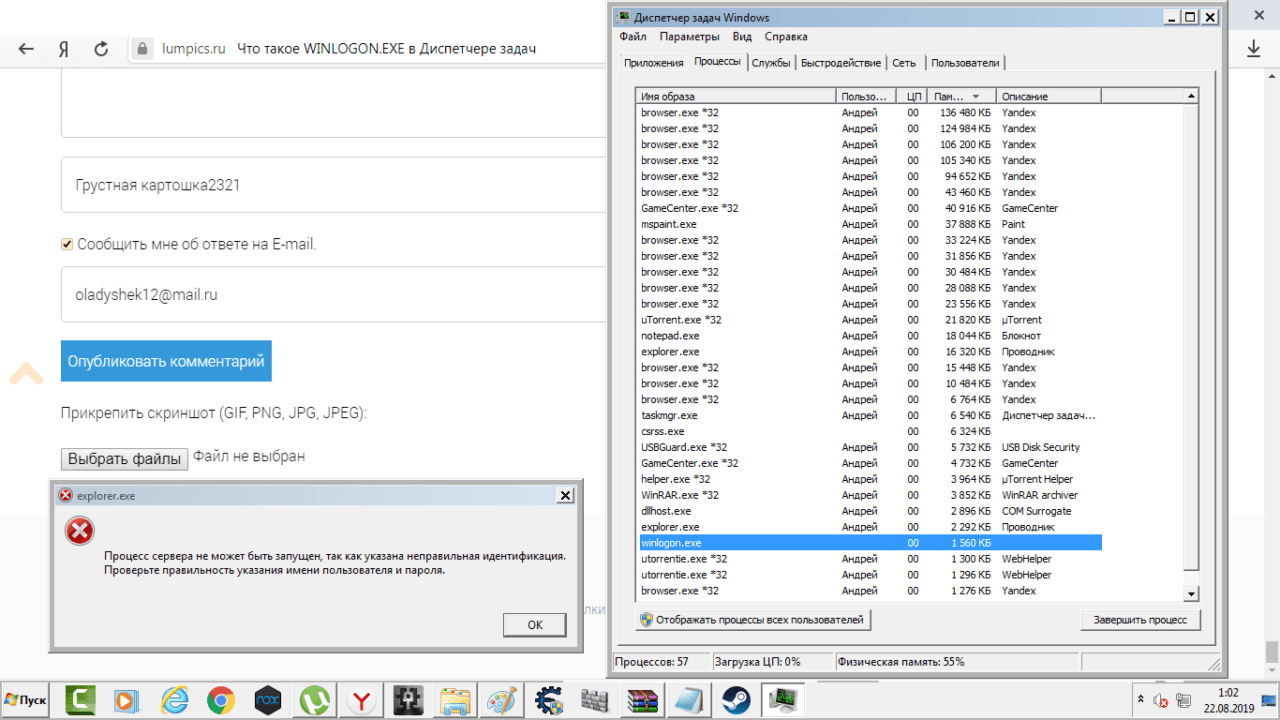
Task: Switch to Приложения tab
Action: [x=653, y=63]
